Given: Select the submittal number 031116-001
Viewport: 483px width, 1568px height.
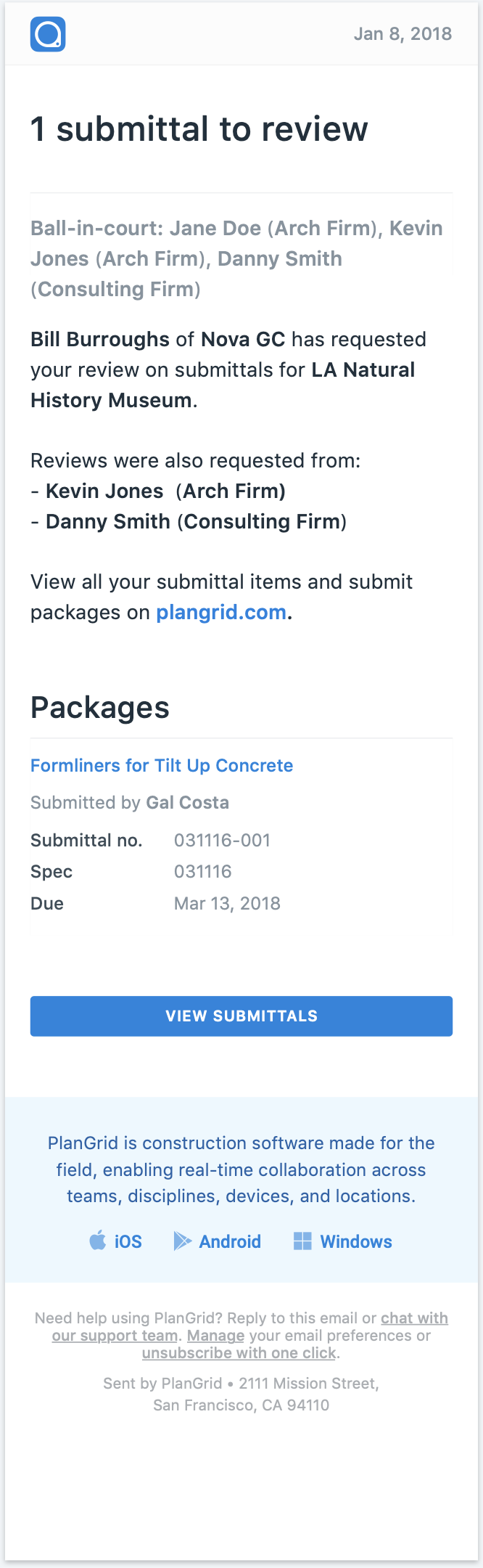Looking at the screenshot, I should [222, 840].
